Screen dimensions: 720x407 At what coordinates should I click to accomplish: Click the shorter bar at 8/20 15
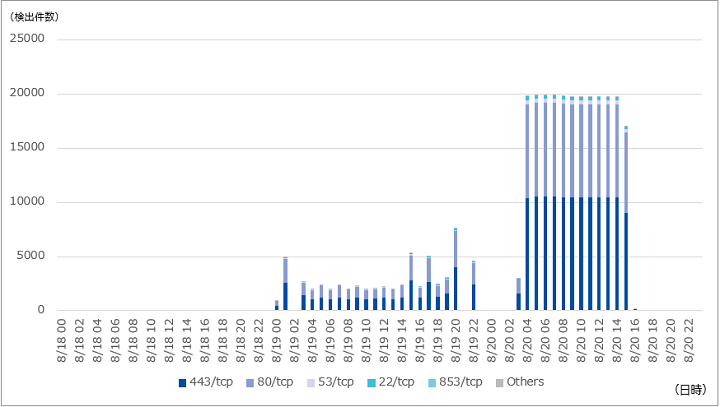click(x=626, y=218)
